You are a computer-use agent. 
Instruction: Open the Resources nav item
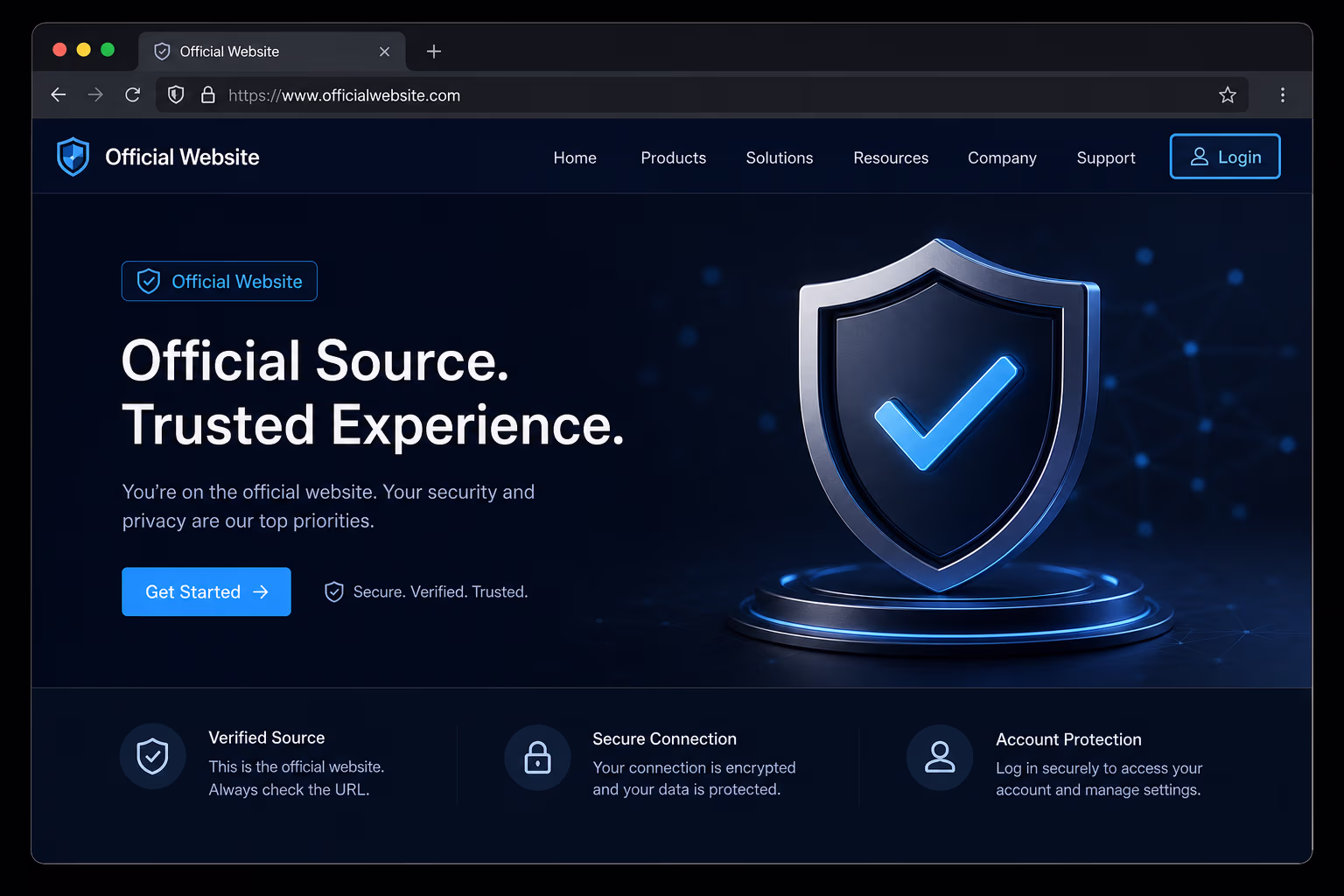[x=891, y=158]
